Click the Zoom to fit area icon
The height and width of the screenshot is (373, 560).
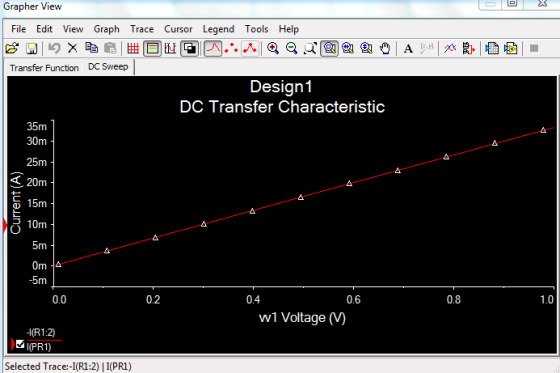[x=310, y=48]
